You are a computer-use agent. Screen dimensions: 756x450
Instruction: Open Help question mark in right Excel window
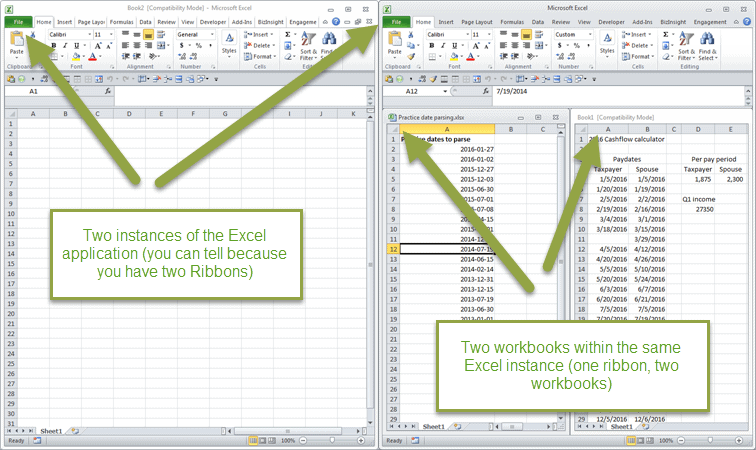[x=747, y=22]
